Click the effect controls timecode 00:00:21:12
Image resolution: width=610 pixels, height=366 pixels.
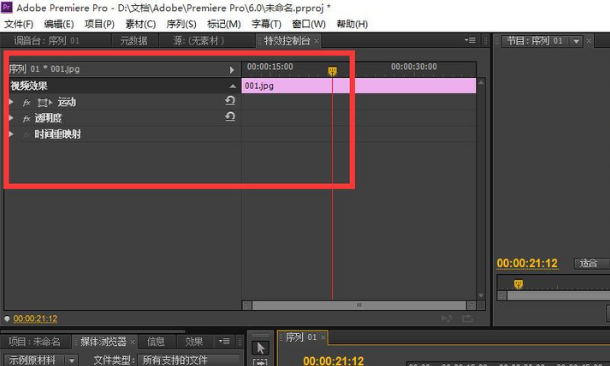[35, 319]
